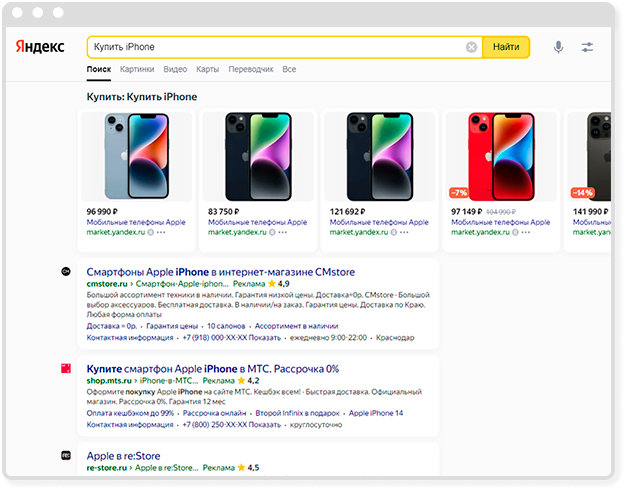
Task: Switch to the Картинки tab
Action: pyautogui.click(x=137, y=70)
